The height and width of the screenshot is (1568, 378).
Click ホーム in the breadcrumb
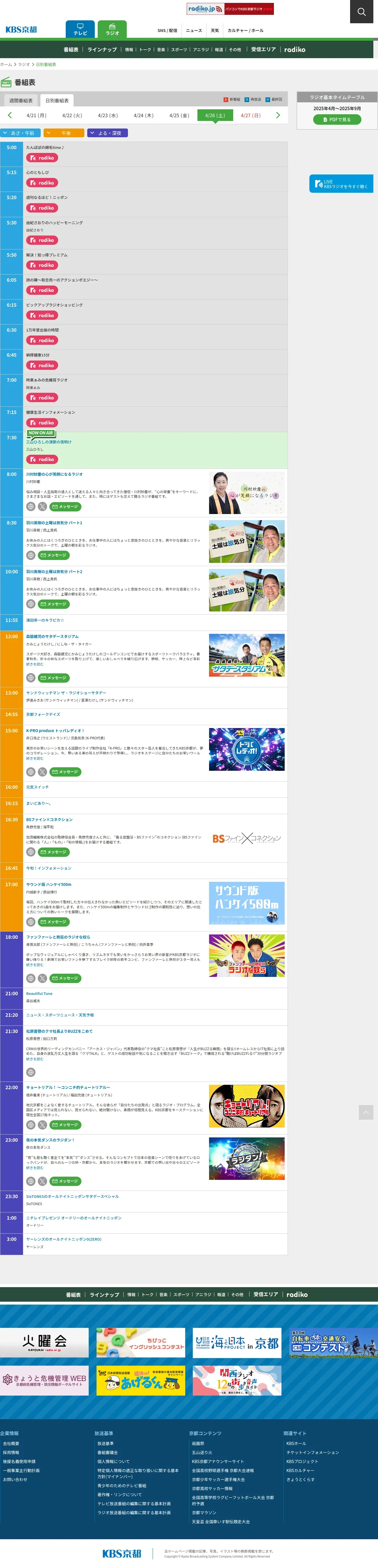pos(6,65)
